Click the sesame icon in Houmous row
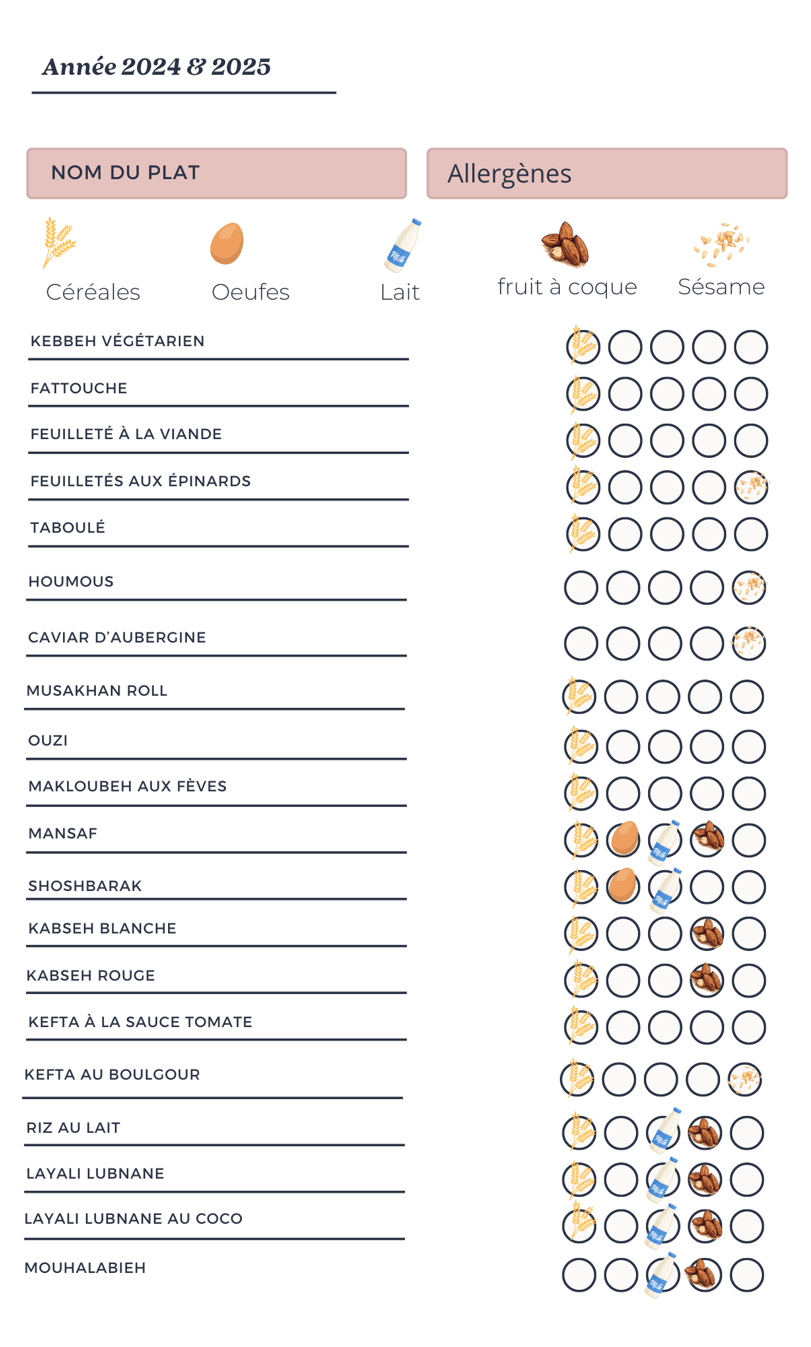The image size is (811, 1347). point(749,587)
